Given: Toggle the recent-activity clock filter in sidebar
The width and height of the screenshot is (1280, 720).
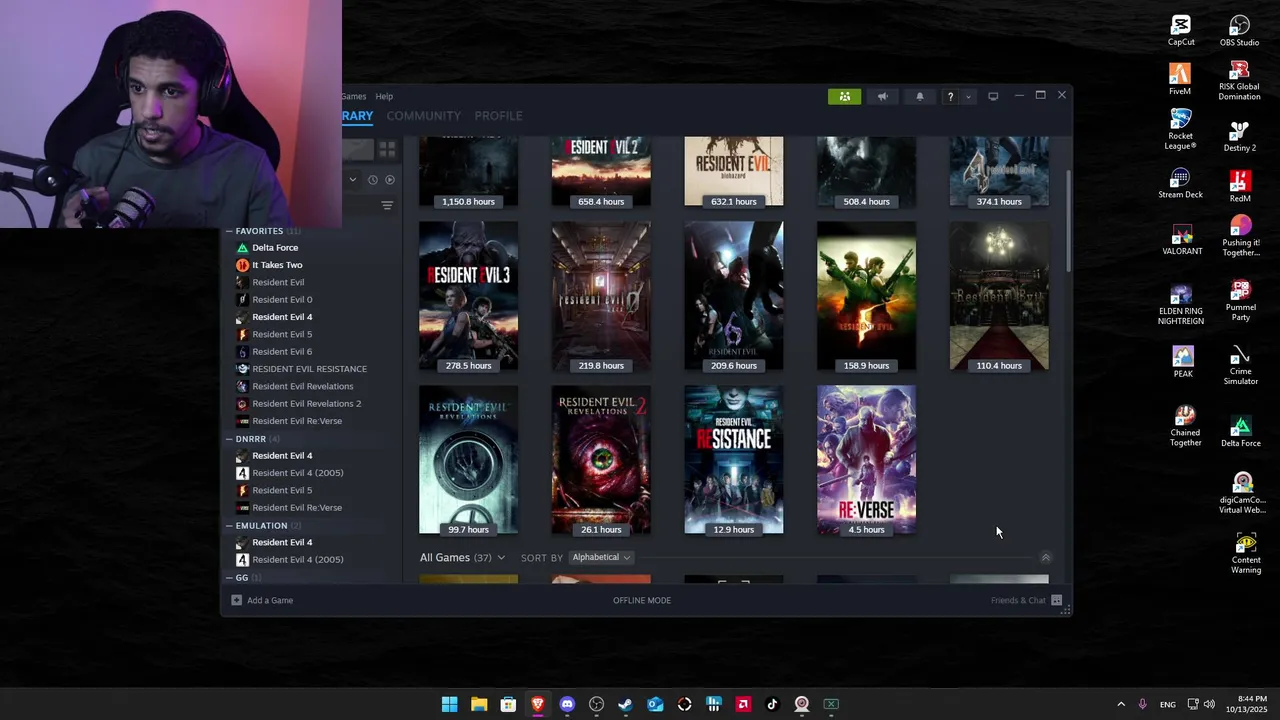Looking at the screenshot, I should [372, 180].
